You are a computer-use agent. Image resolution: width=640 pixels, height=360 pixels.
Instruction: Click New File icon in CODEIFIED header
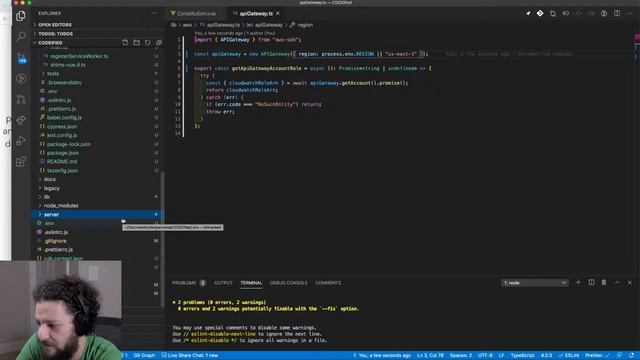[125, 42]
